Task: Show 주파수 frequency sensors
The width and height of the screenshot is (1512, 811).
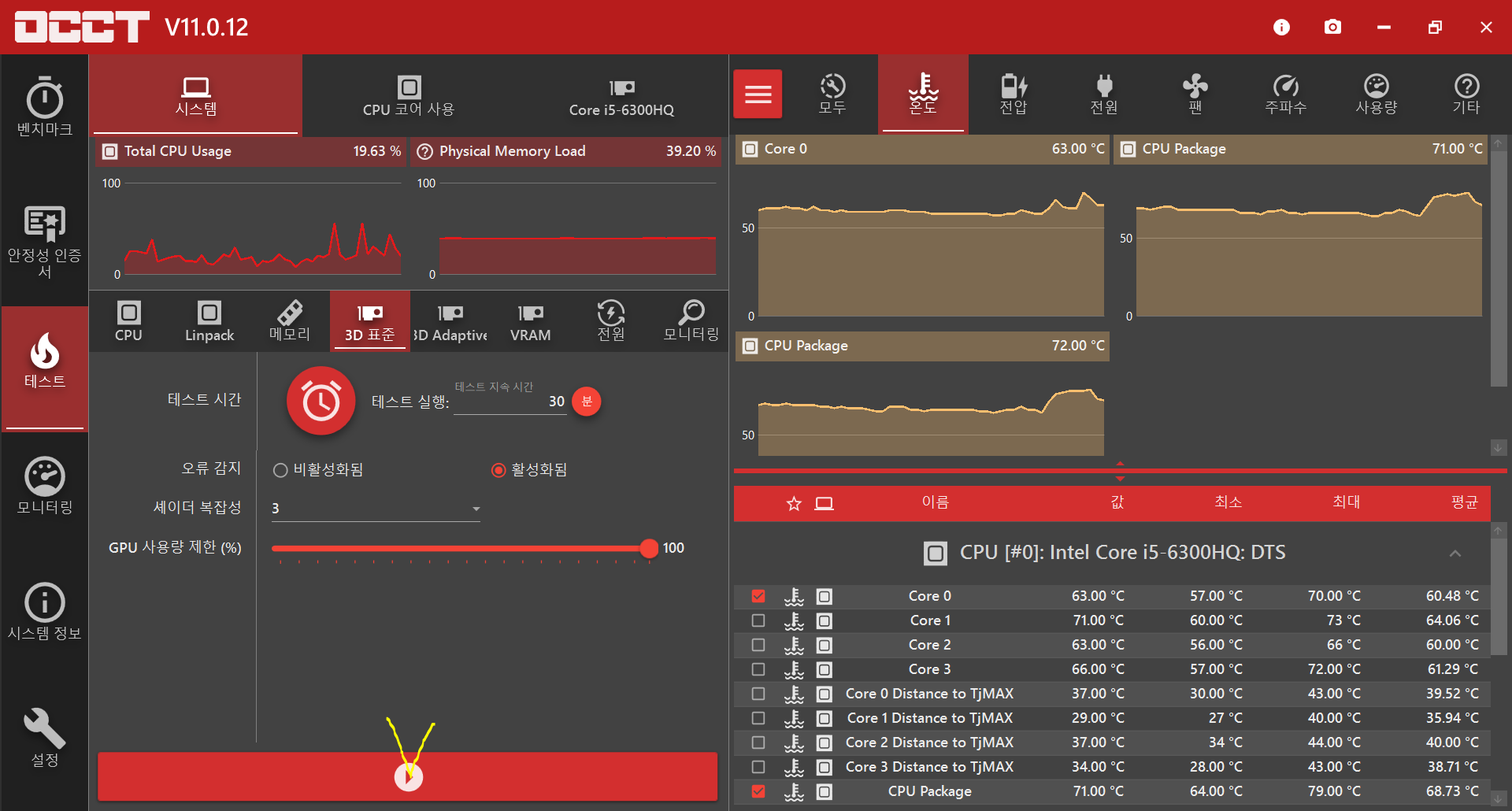Action: [1285, 94]
